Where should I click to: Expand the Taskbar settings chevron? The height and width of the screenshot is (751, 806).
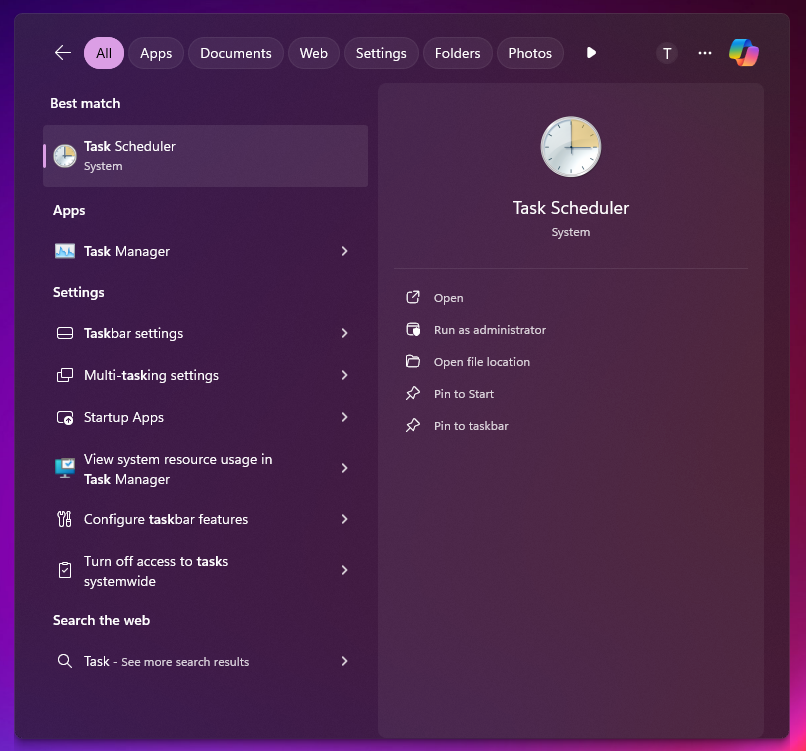click(x=344, y=333)
